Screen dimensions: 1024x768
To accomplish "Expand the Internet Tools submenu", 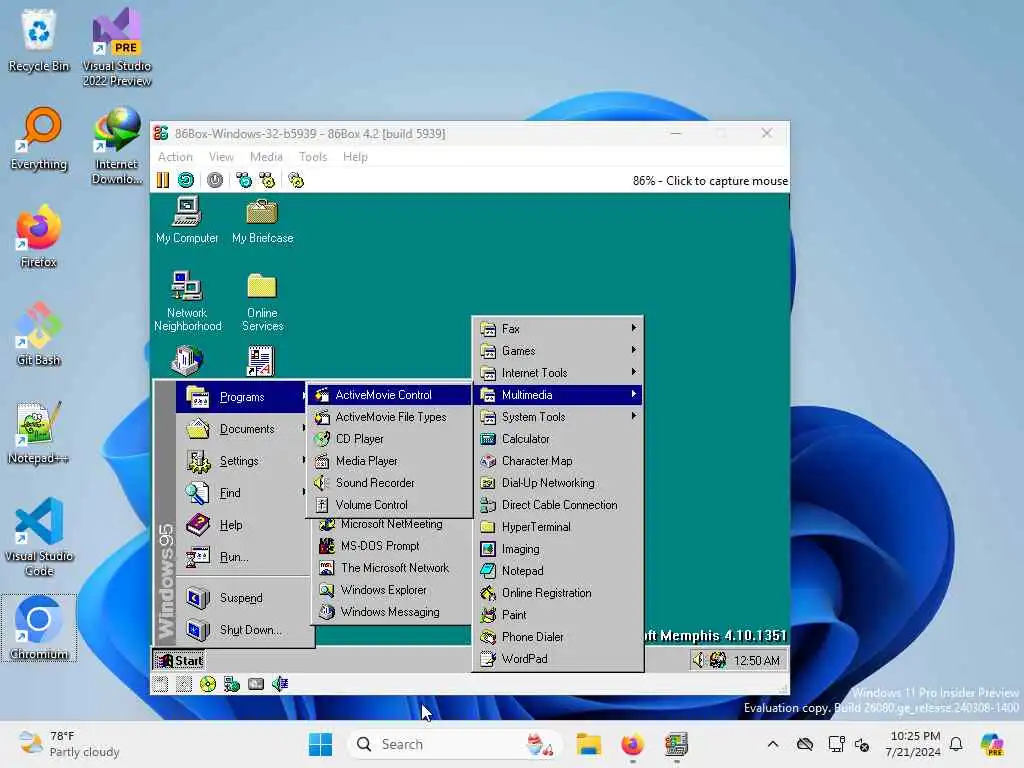I will (558, 373).
